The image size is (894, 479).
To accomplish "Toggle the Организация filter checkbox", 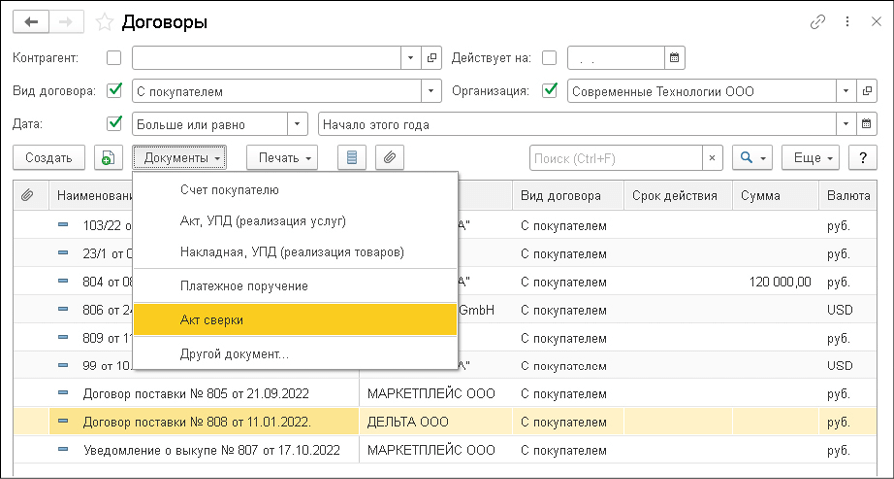I will point(549,91).
